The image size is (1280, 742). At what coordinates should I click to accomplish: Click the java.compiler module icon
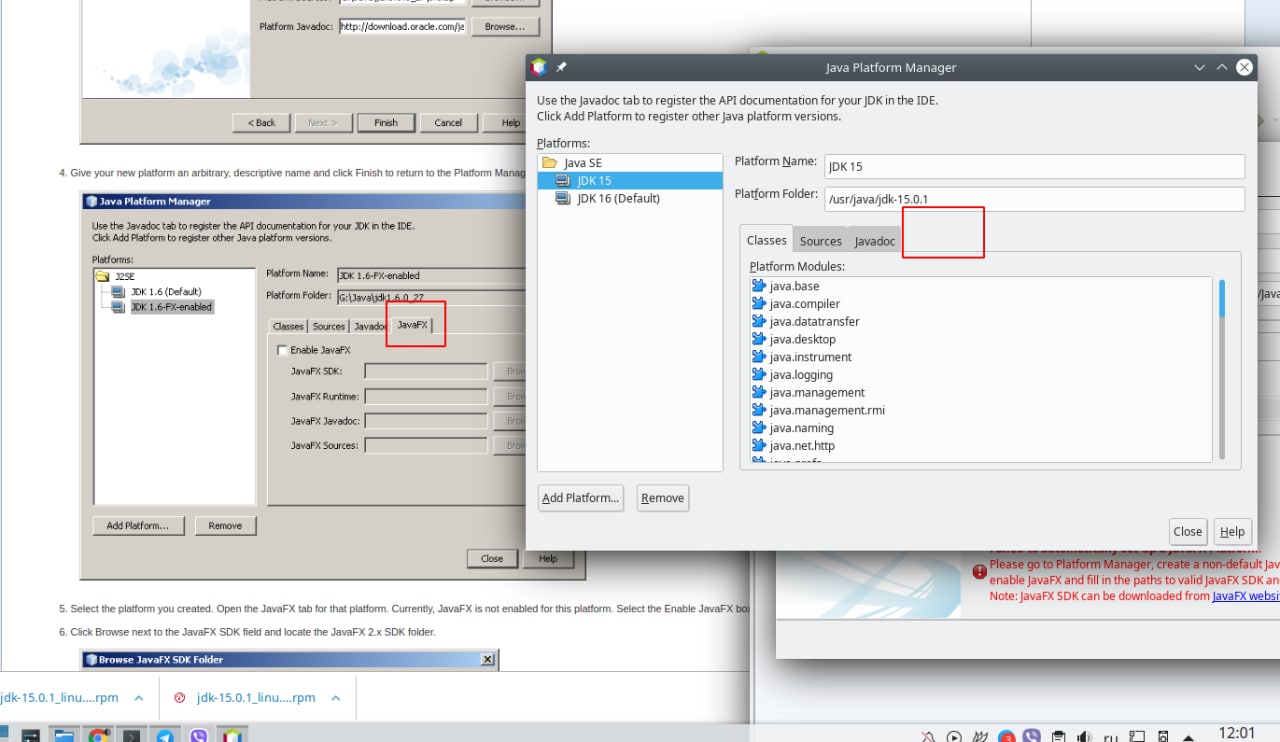click(759, 304)
